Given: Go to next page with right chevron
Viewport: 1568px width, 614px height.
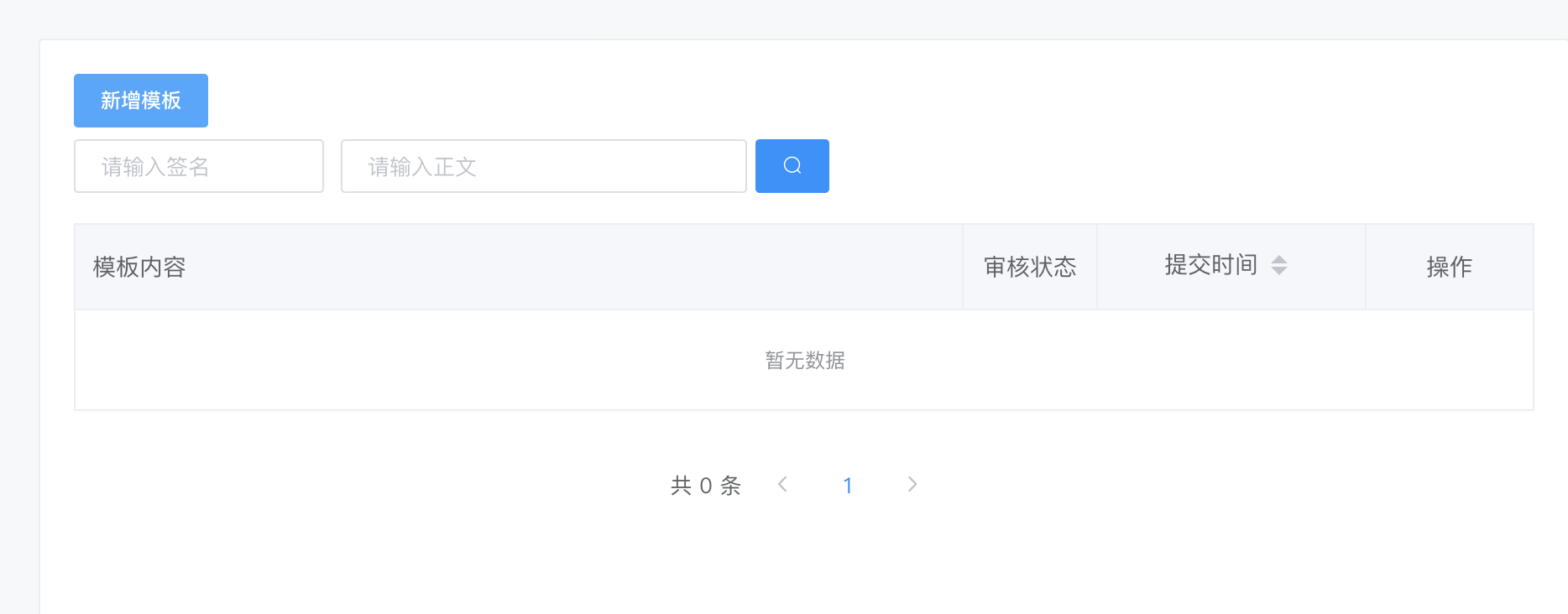Looking at the screenshot, I should pos(912,484).
